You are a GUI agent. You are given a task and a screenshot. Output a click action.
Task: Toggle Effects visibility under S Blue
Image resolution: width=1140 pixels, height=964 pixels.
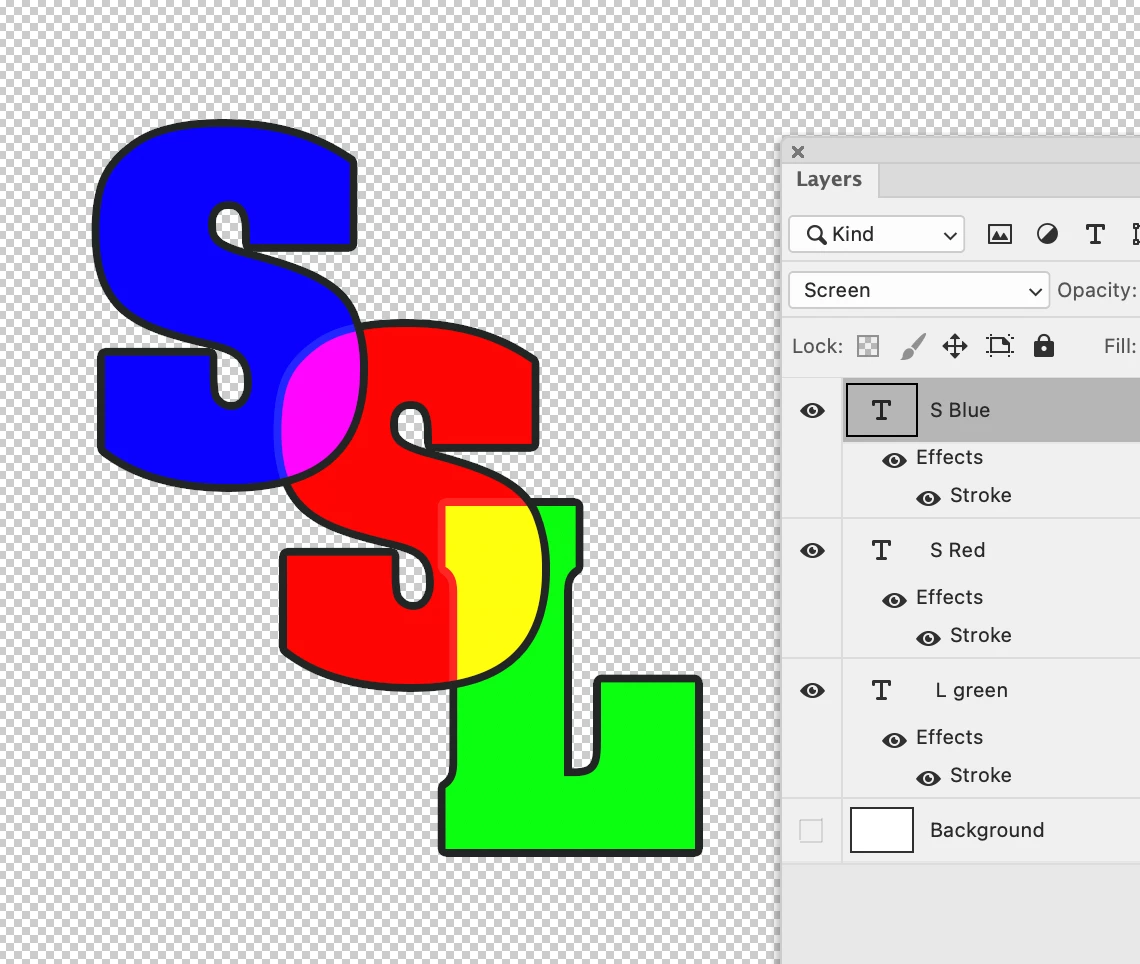tap(894, 460)
